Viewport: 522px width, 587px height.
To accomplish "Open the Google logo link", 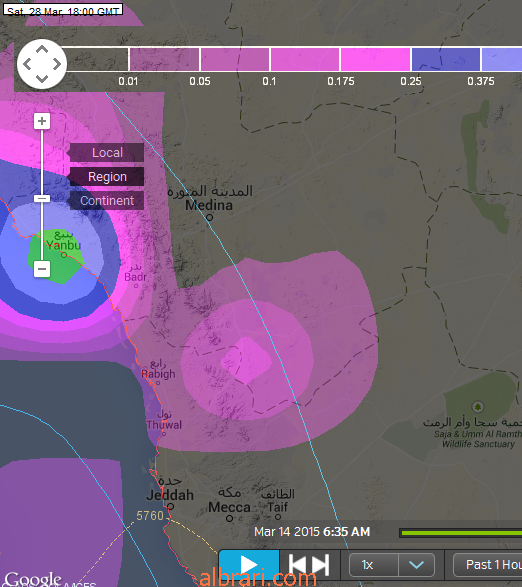I will 33,579.
